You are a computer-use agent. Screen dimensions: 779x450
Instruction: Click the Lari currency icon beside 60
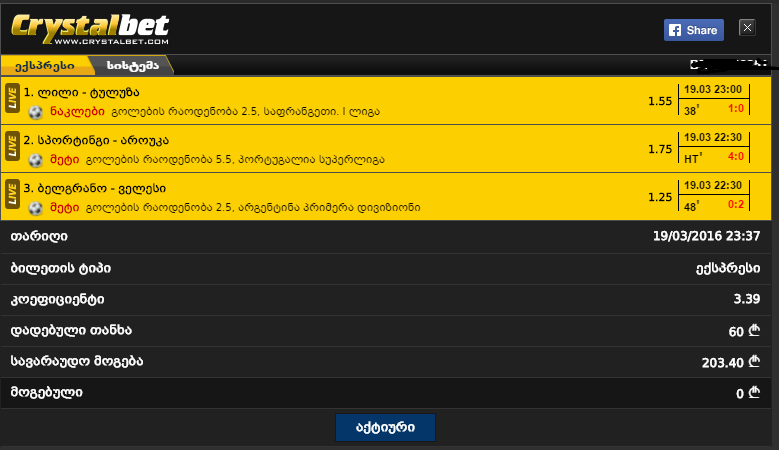[754, 331]
